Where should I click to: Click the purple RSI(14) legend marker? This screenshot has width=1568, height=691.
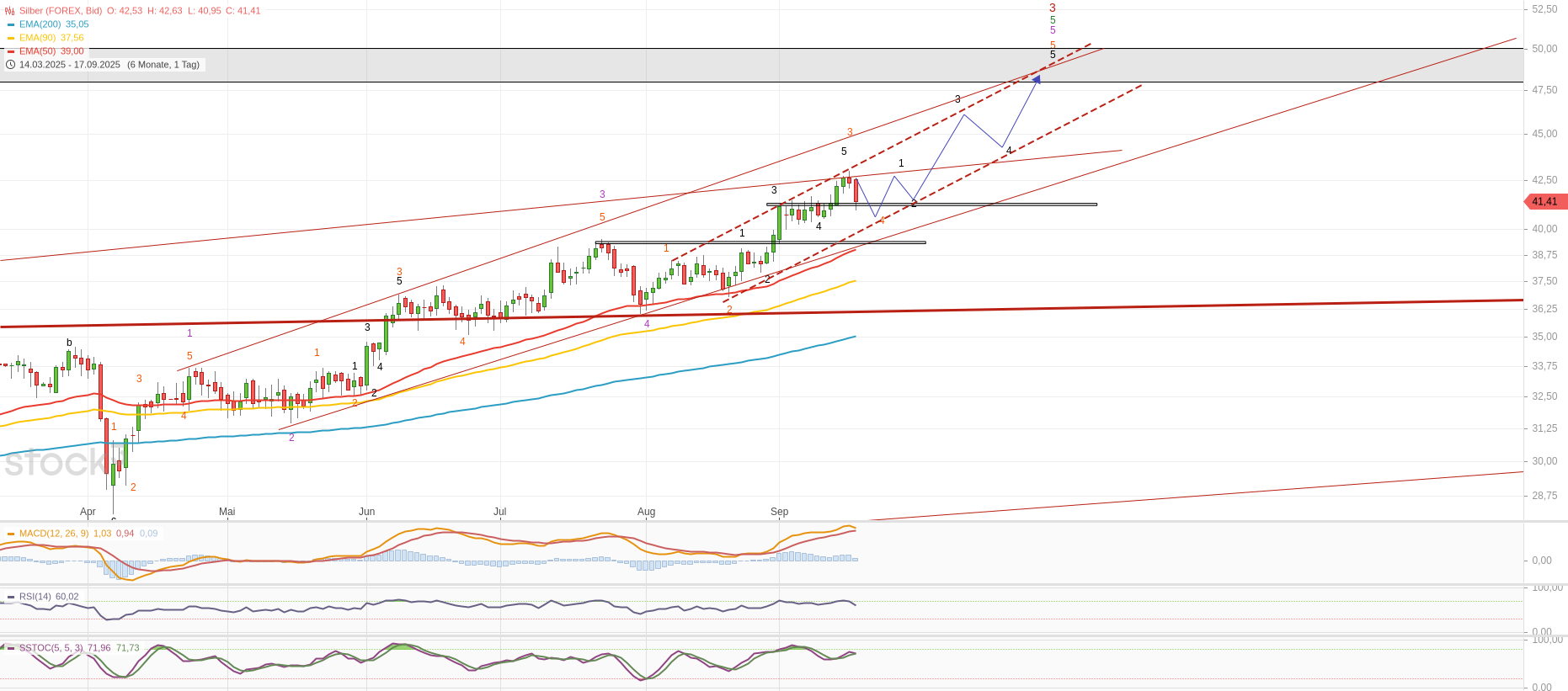(x=11, y=597)
